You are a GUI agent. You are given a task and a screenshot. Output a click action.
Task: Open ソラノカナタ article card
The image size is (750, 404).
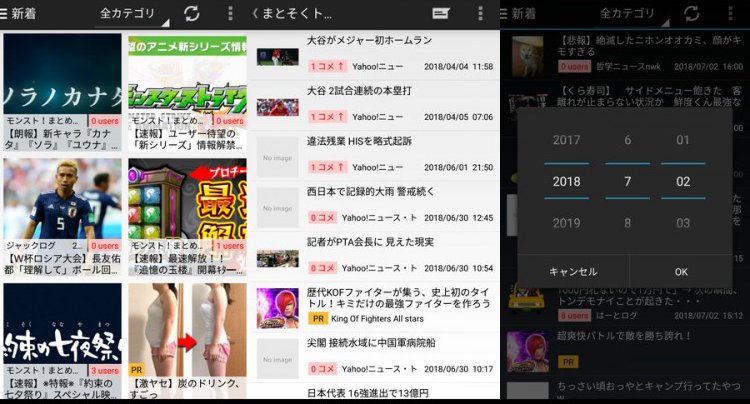(63, 92)
